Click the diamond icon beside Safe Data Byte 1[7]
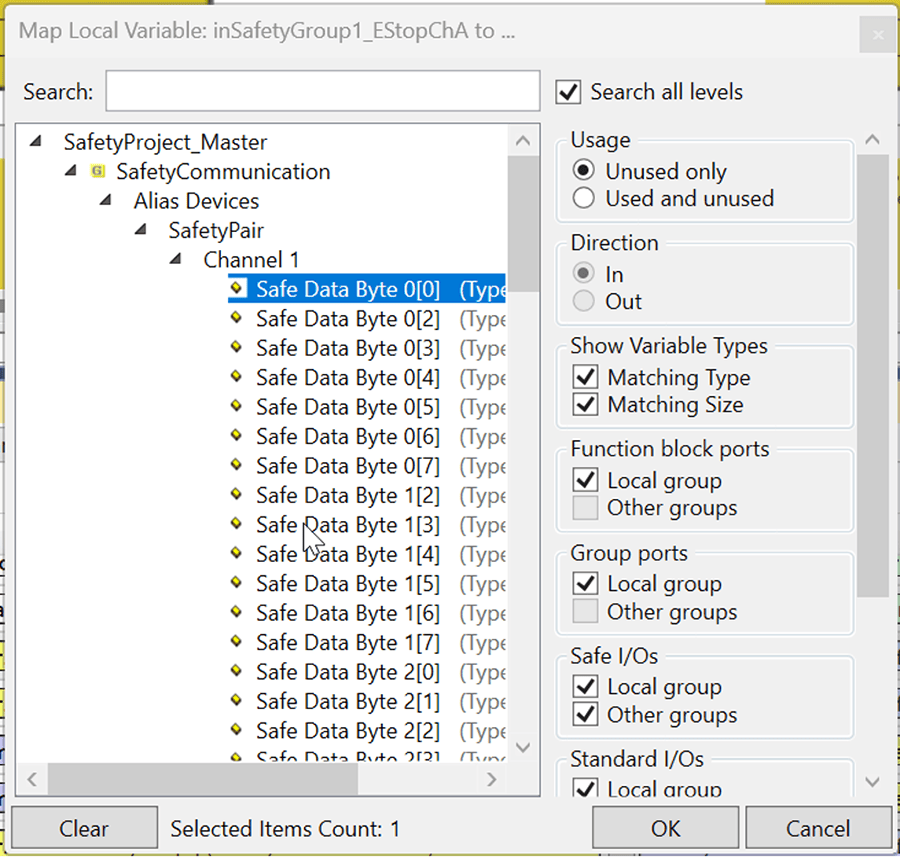The width and height of the screenshot is (900, 857). [236, 641]
